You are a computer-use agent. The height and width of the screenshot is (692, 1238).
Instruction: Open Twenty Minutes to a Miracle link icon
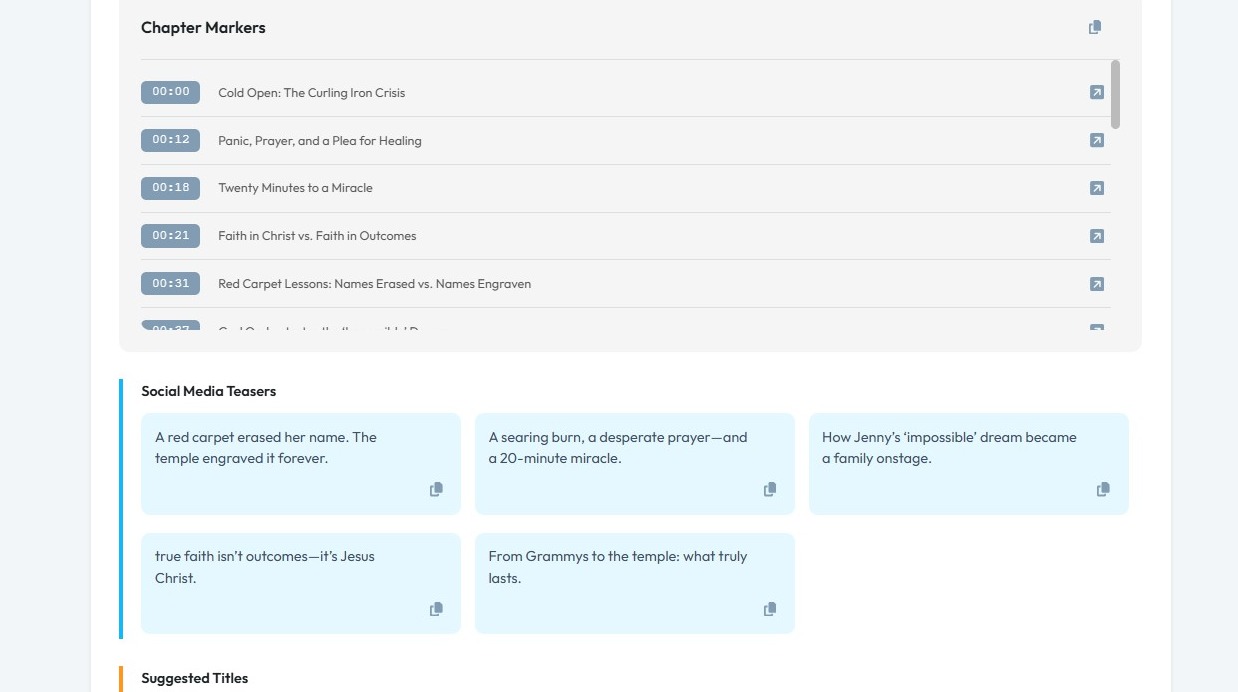pos(1097,188)
